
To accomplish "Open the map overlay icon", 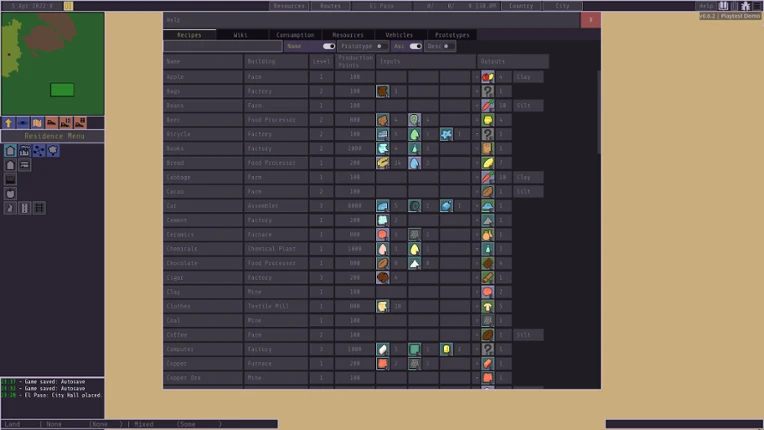I will (37, 123).
